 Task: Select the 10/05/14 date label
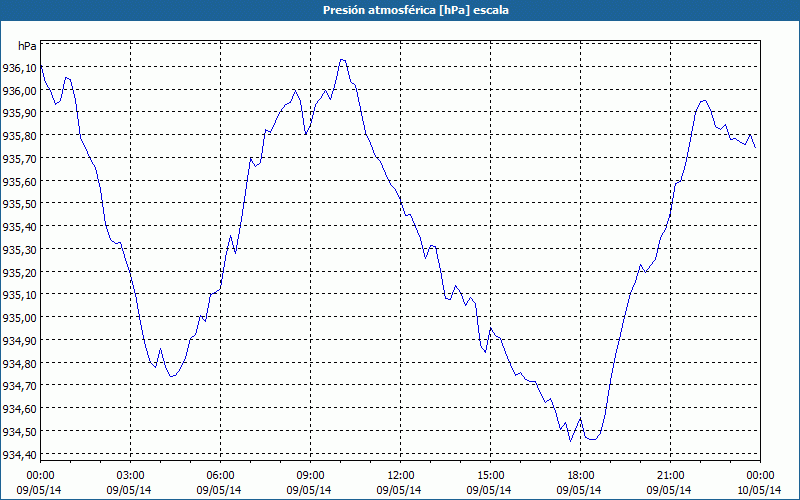click(759, 490)
